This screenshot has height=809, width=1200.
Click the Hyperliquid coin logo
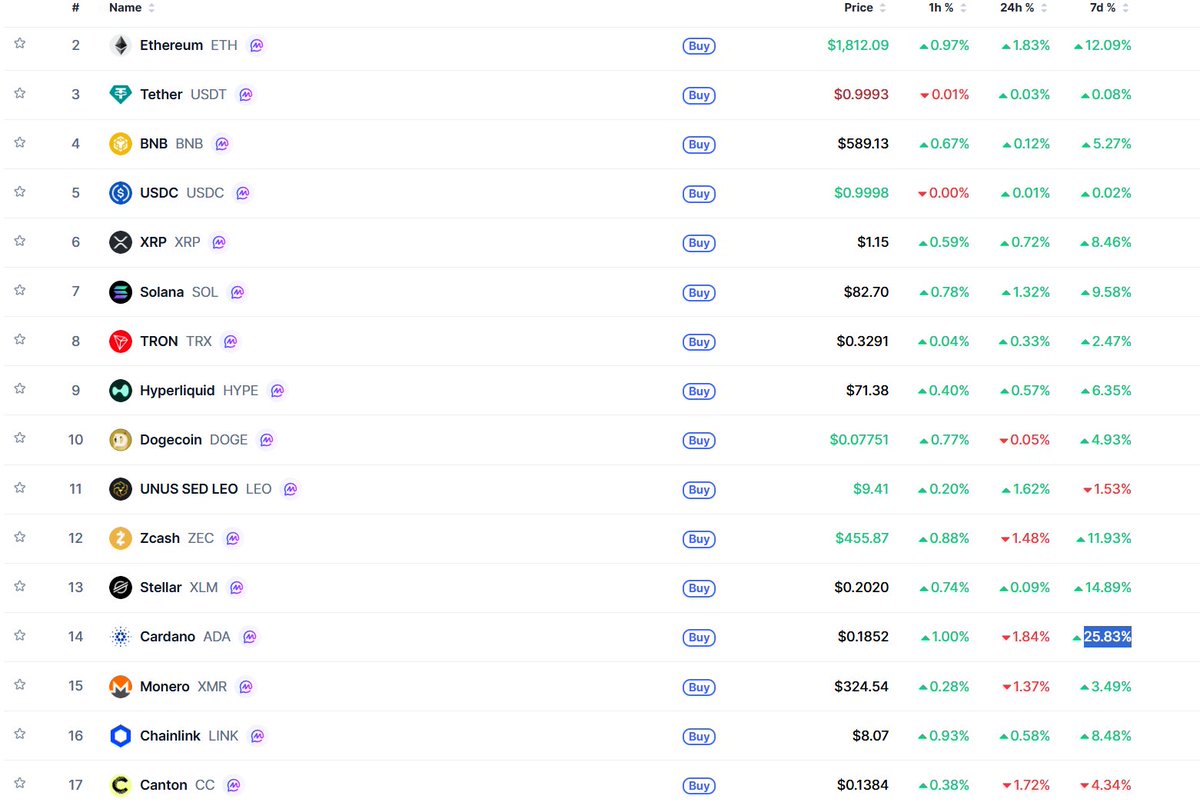tap(120, 390)
